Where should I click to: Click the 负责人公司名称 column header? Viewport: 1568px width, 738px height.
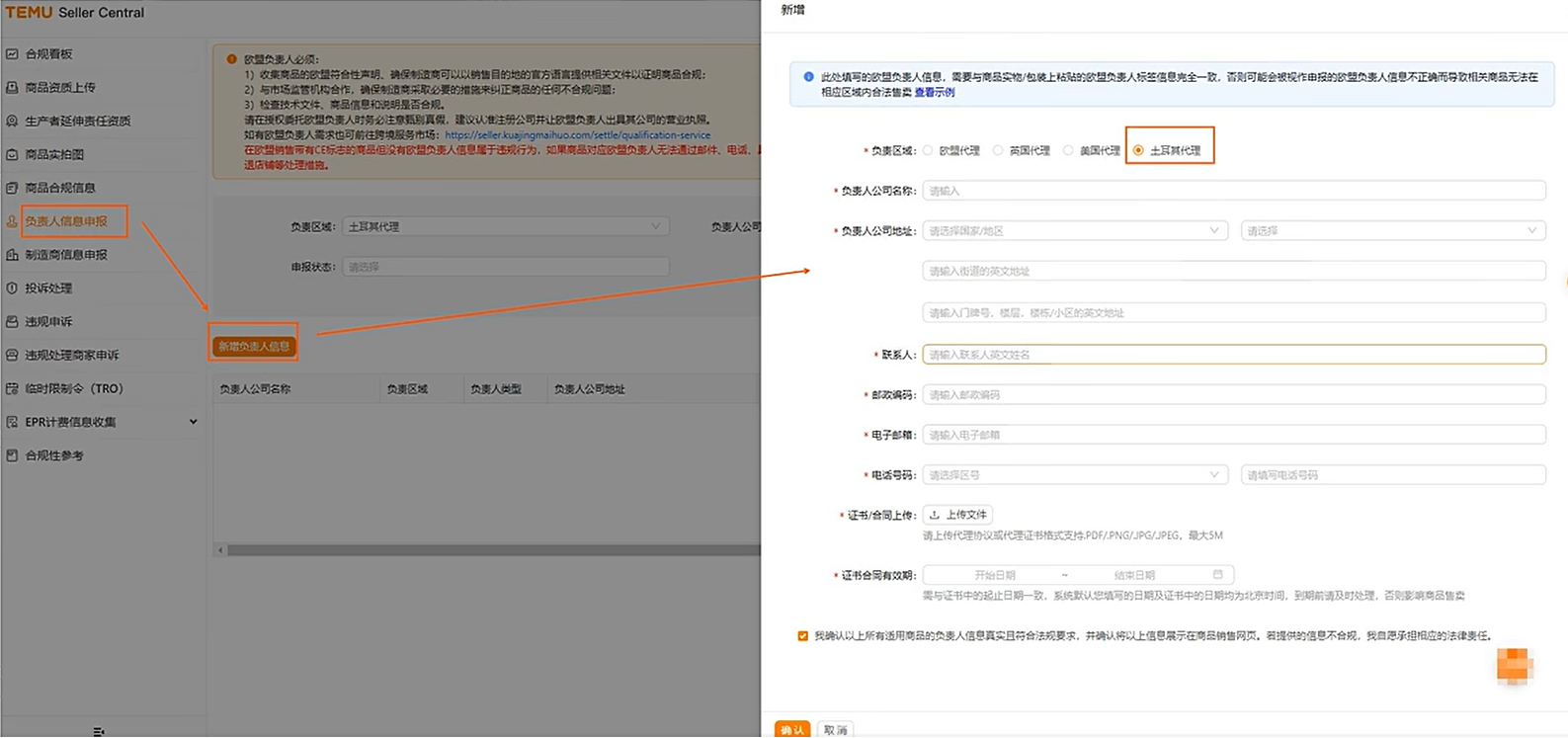point(255,389)
